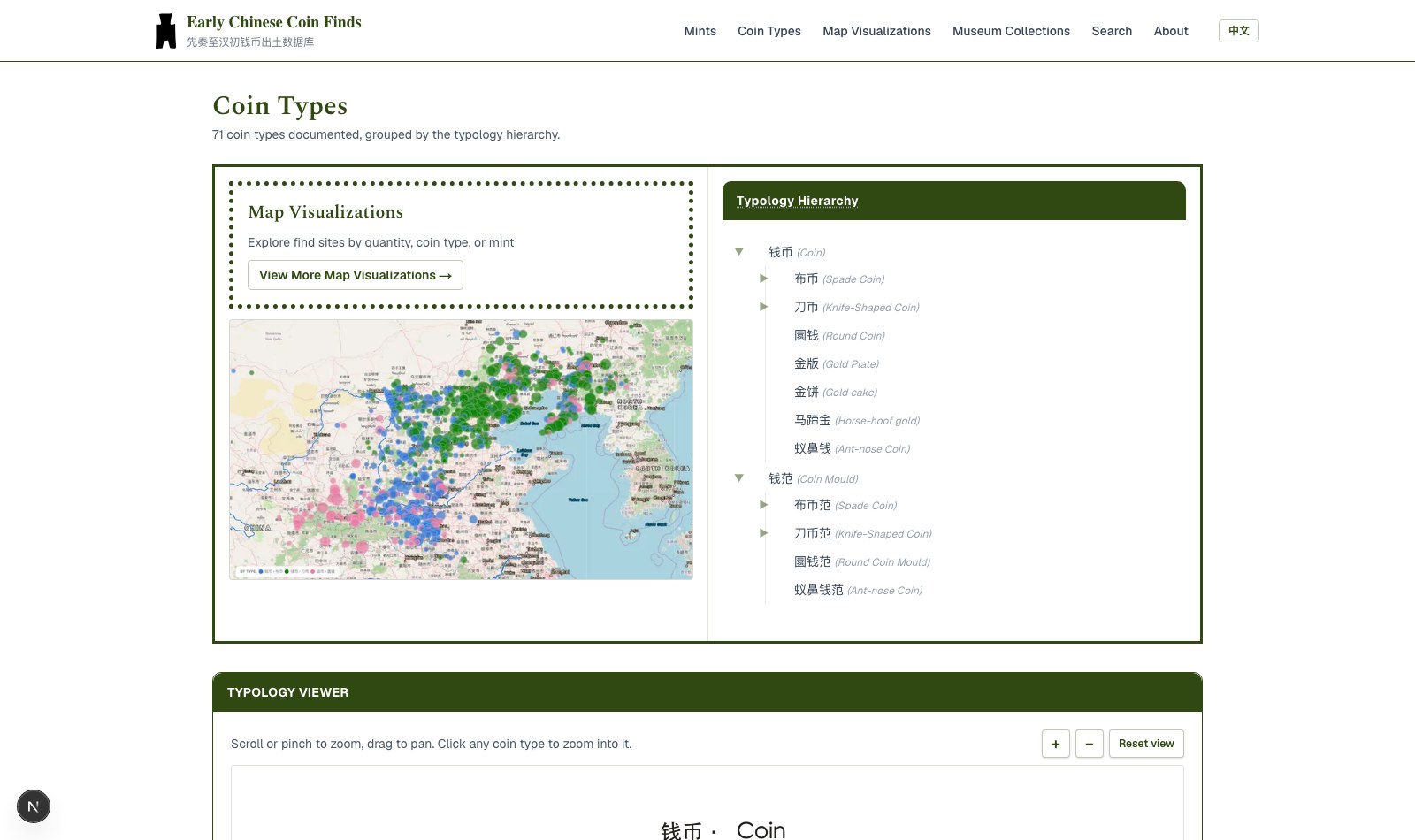Select 蚁鼻钱范 mould type
The image size is (1415, 840).
[859, 590]
